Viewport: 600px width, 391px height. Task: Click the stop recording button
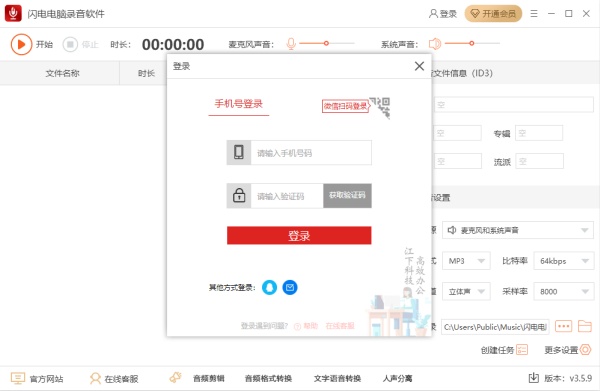(70, 44)
